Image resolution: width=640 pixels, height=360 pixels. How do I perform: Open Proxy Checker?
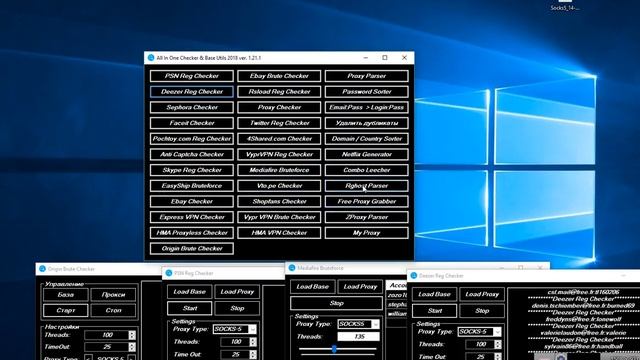coord(279,107)
